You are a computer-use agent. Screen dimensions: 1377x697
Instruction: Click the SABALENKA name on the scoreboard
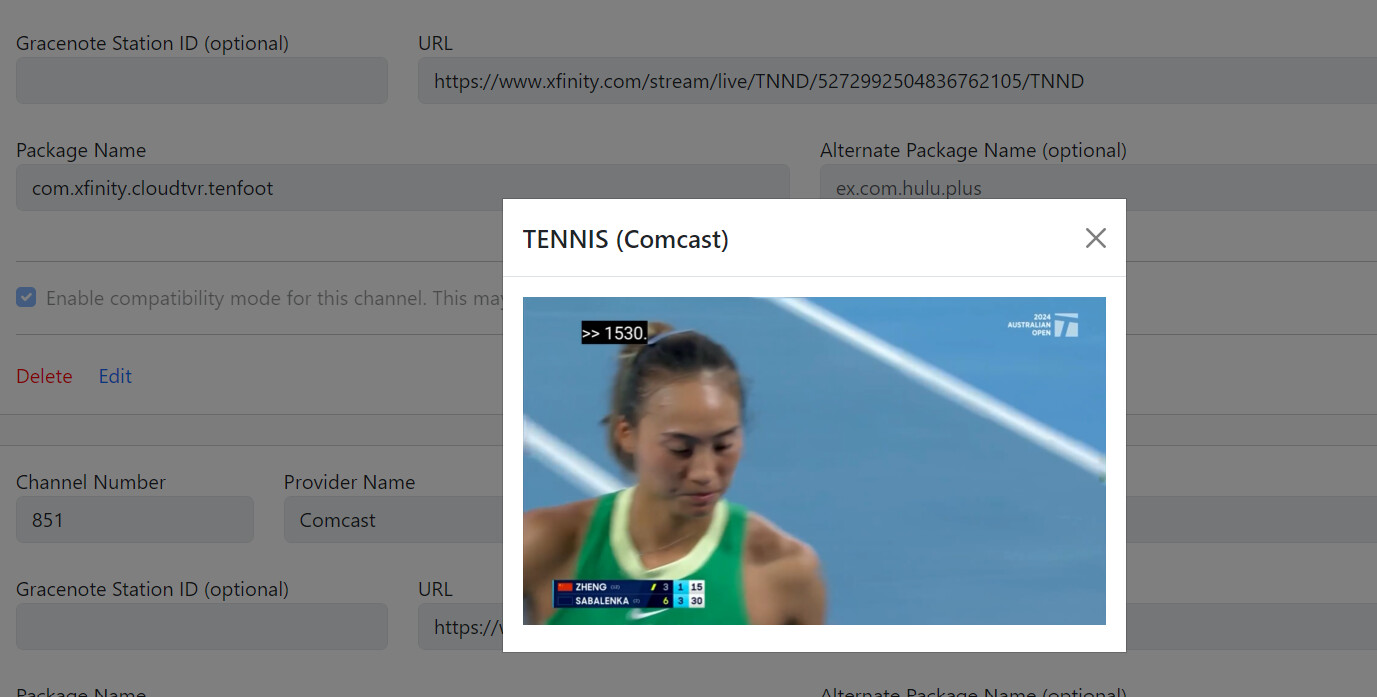601,601
